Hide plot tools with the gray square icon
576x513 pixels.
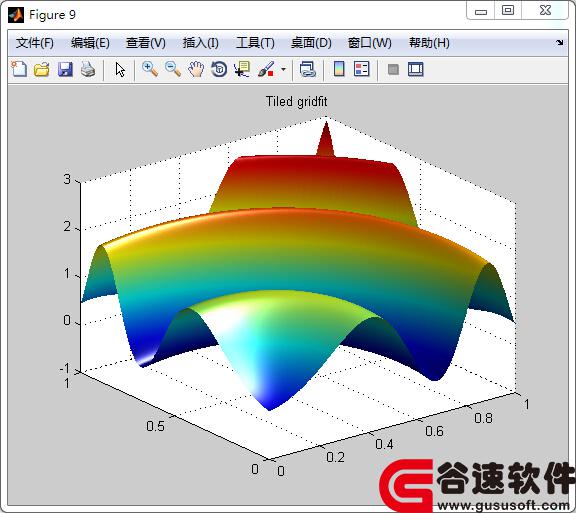coord(393,69)
